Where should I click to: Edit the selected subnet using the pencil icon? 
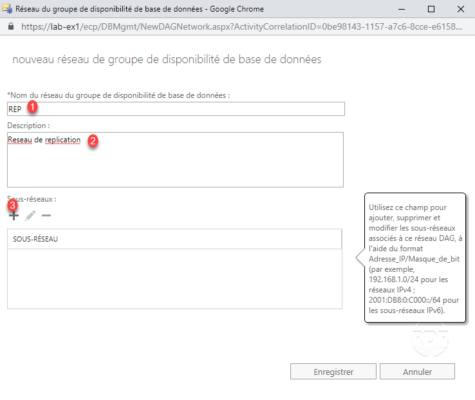click(x=30, y=216)
